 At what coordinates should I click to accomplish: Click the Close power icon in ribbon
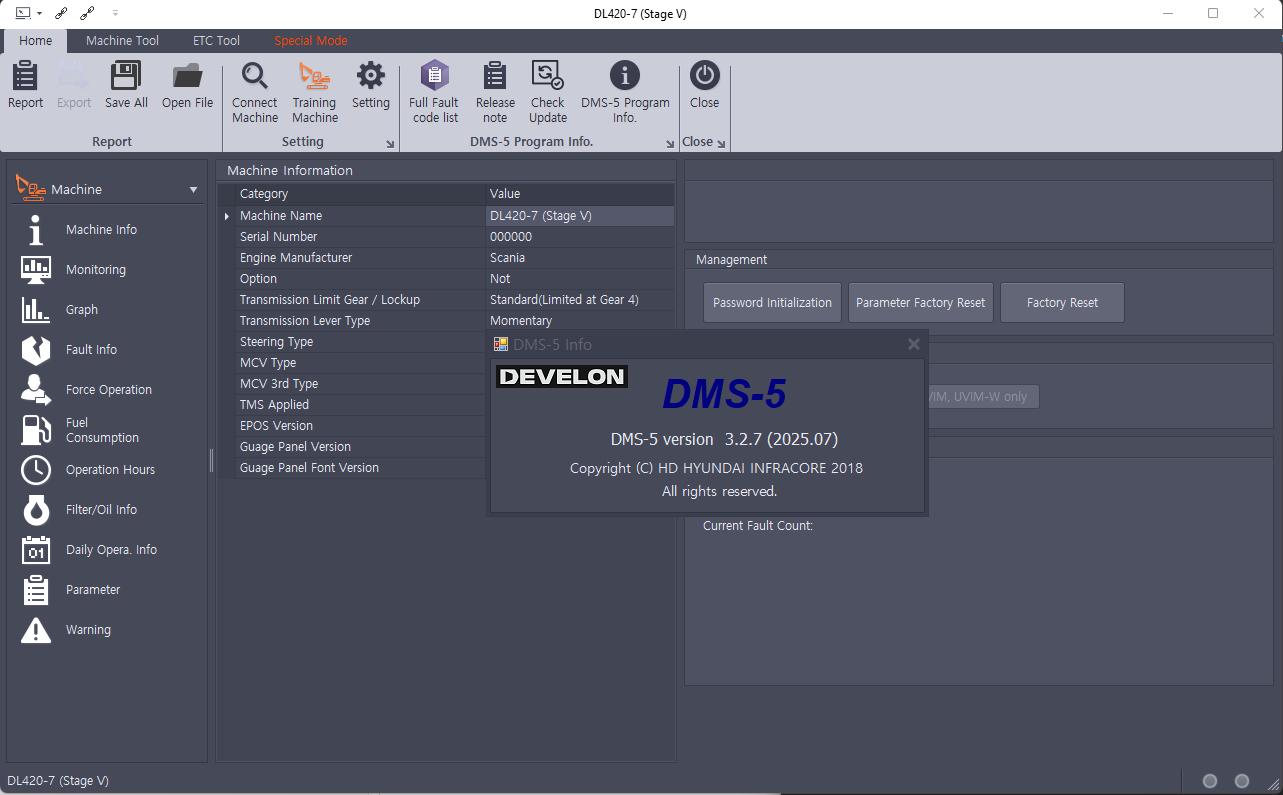(x=704, y=76)
